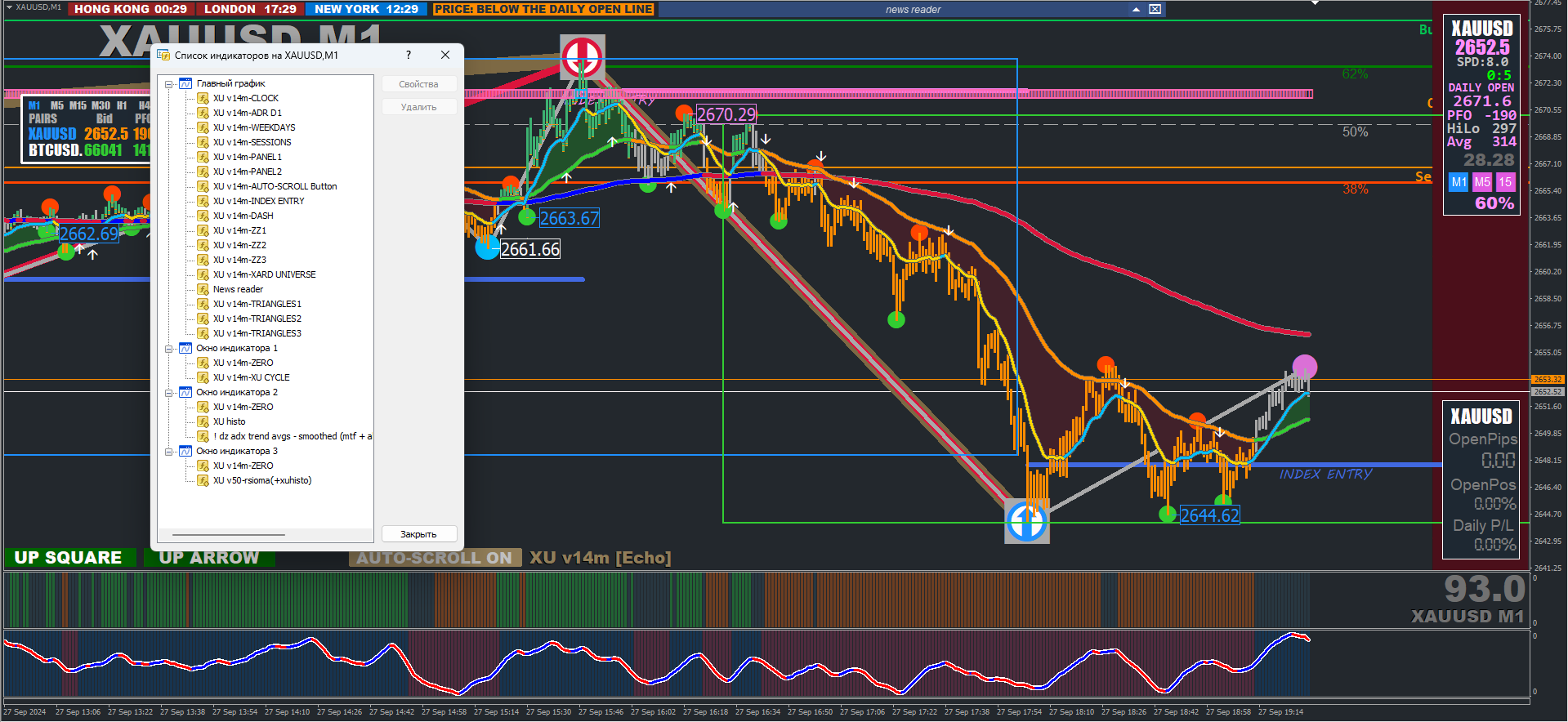This screenshot has height=722, width=1568.
Task: Switch to M15 in the PAIRS panel header
Action: click(x=78, y=105)
